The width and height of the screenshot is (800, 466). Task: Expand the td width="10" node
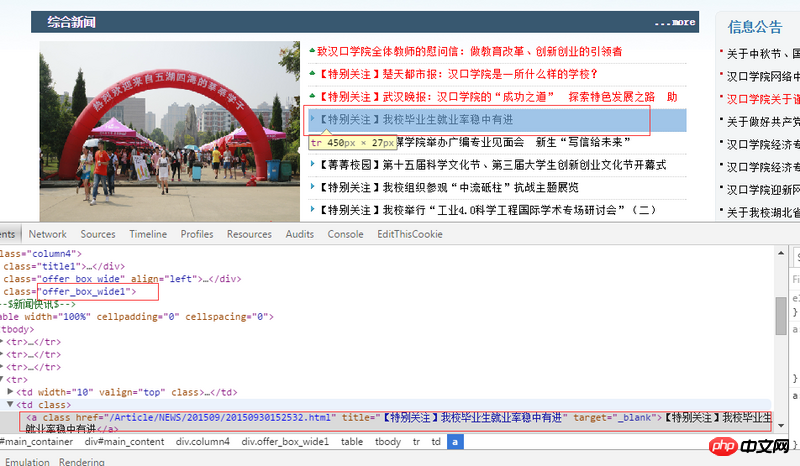11,392
